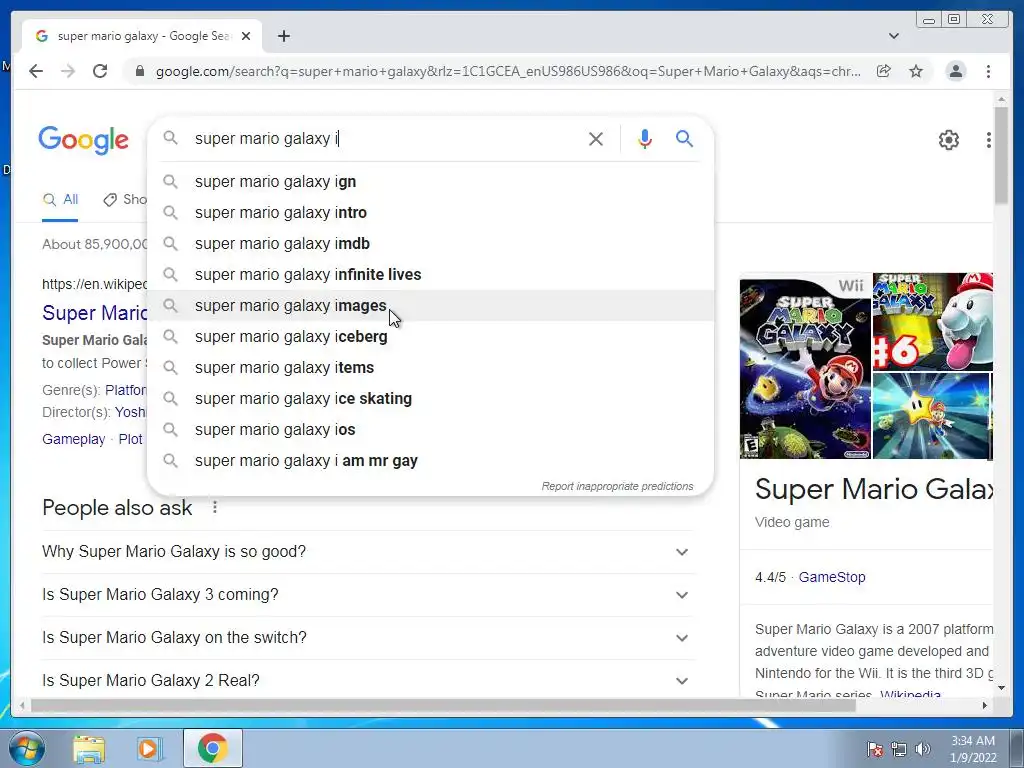
Task: Open the Wikipedia Super Mario result title
Action: pyautogui.click(x=95, y=313)
